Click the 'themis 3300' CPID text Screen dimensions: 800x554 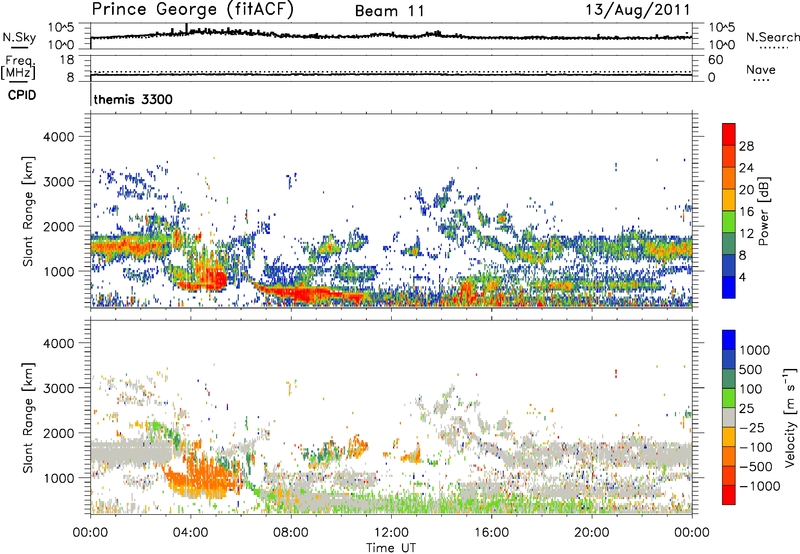point(133,99)
